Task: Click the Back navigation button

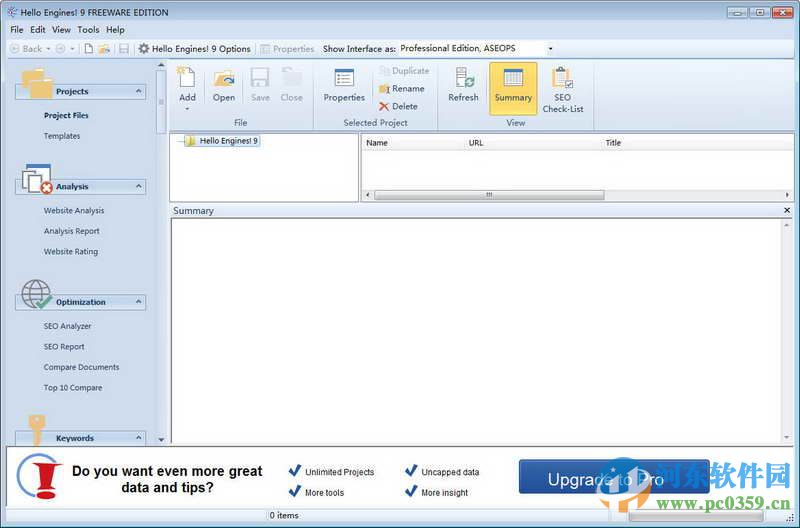Action: (27, 49)
